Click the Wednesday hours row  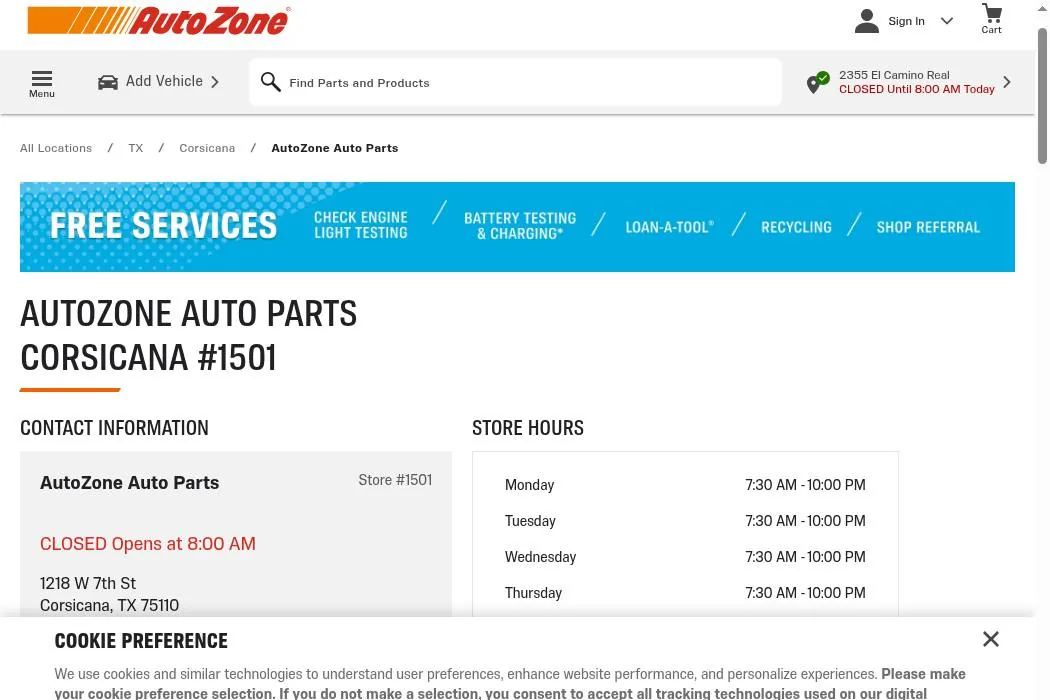point(685,557)
